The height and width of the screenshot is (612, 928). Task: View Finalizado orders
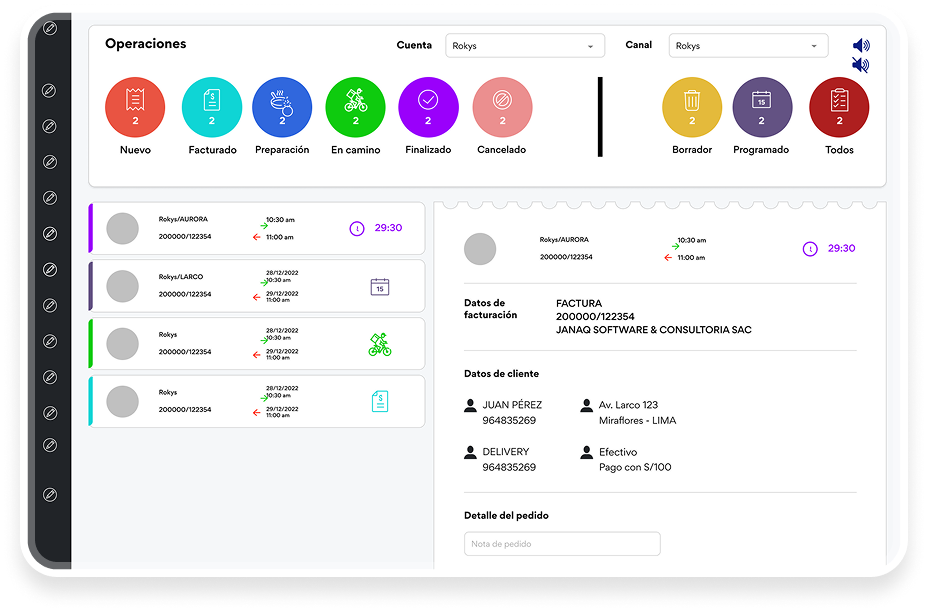428,107
